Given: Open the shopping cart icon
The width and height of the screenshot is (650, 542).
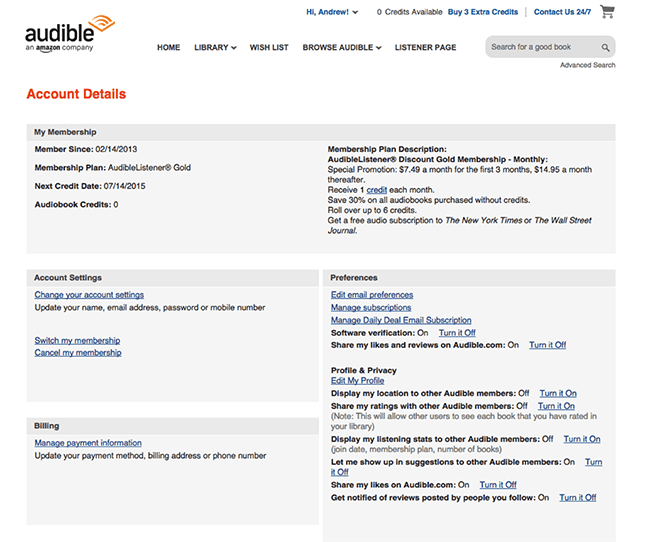Looking at the screenshot, I should point(607,12).
